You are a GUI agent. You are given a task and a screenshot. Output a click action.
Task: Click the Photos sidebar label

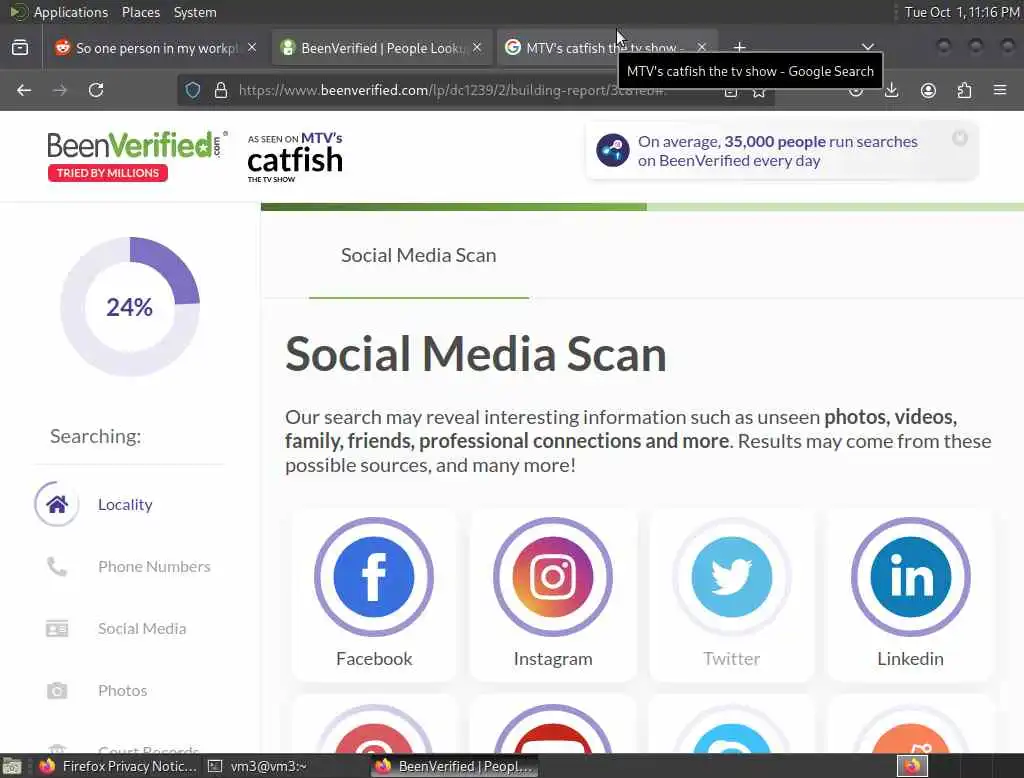tap(122, 690)
